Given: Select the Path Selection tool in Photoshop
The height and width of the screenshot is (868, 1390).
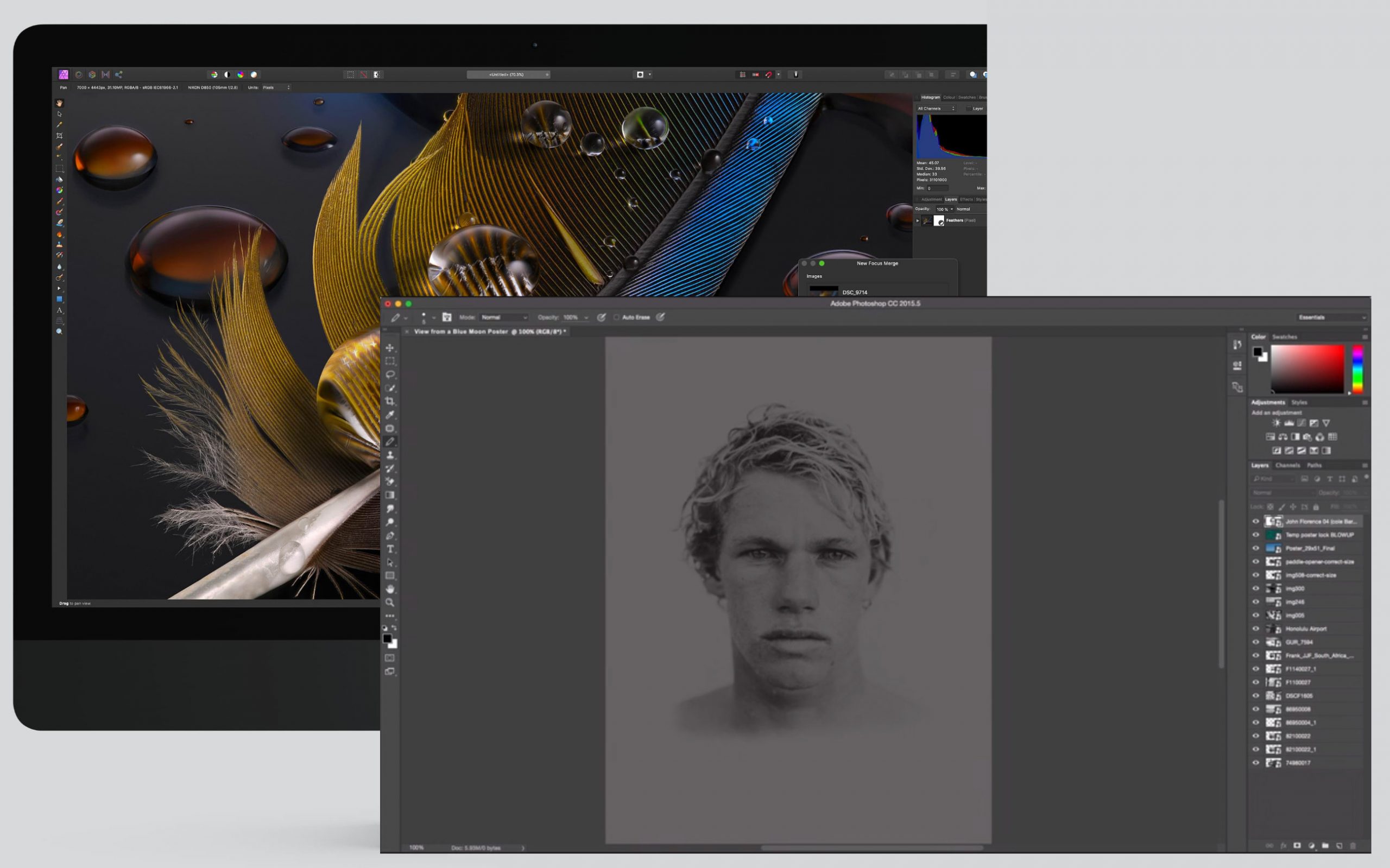Looking at the screenshot, I should [x=390, y=562].
